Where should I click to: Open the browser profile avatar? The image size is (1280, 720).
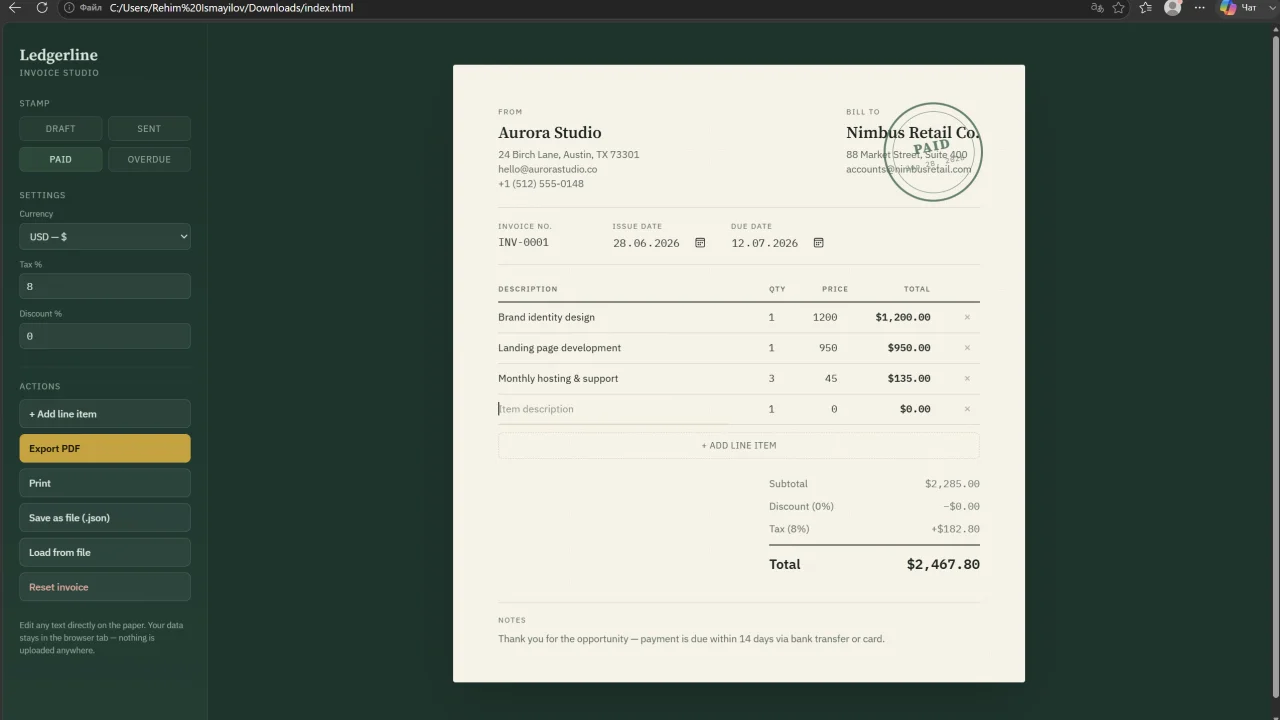coord(1173,8)
